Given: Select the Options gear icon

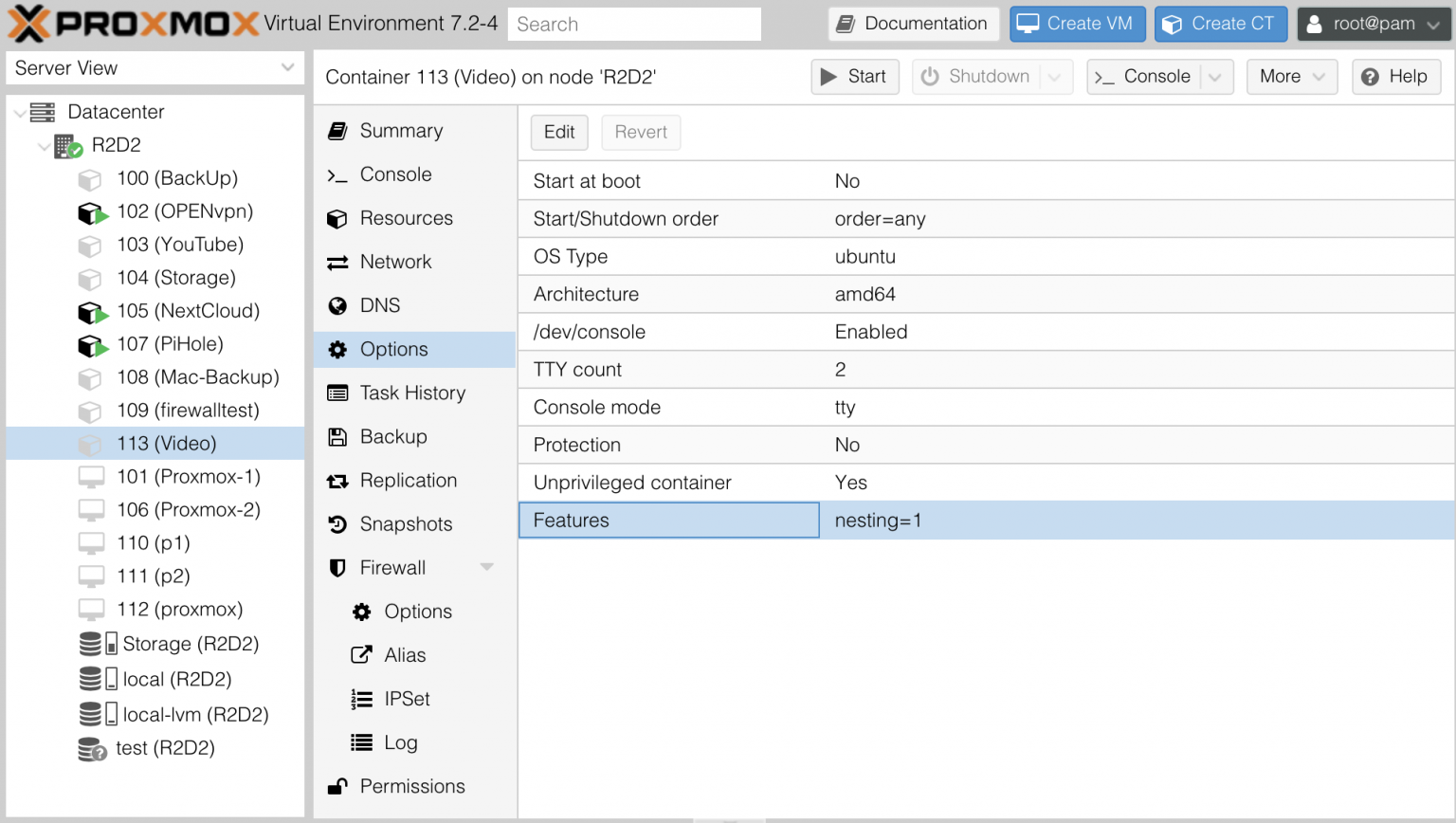Looking at the screenshot, I should (338, 349).
